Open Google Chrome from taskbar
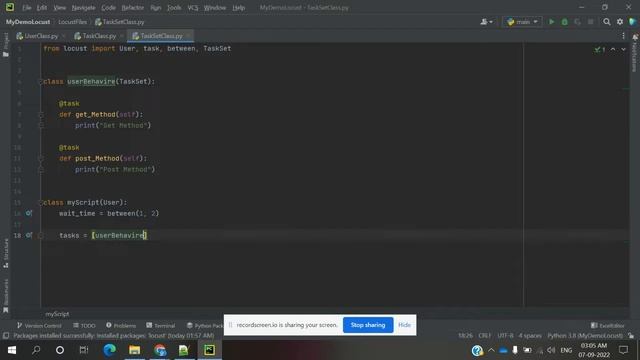Image resolution: width=640 pixels, height=360 pixels. 160,350
